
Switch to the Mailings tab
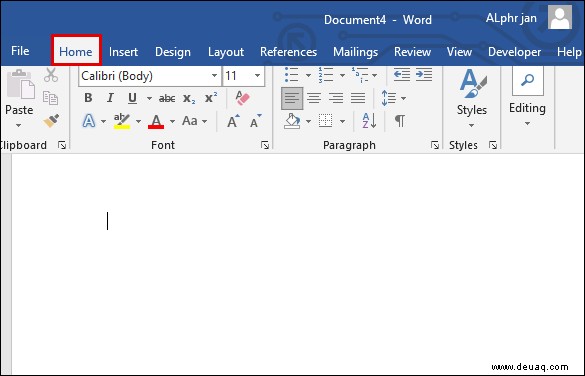coord(356,52)
